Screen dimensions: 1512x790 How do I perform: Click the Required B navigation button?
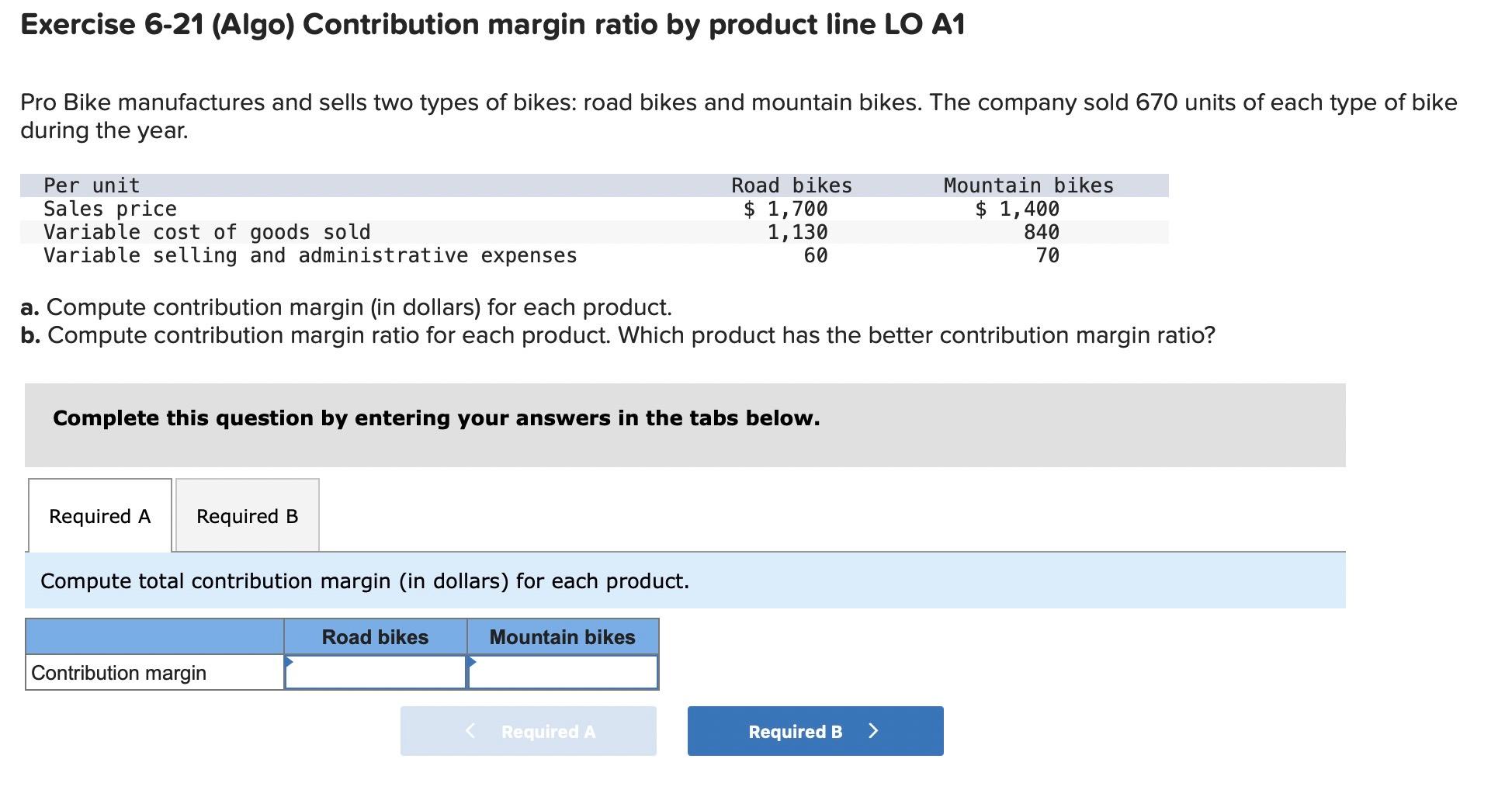pyautogui.click(x=814, y=730)
